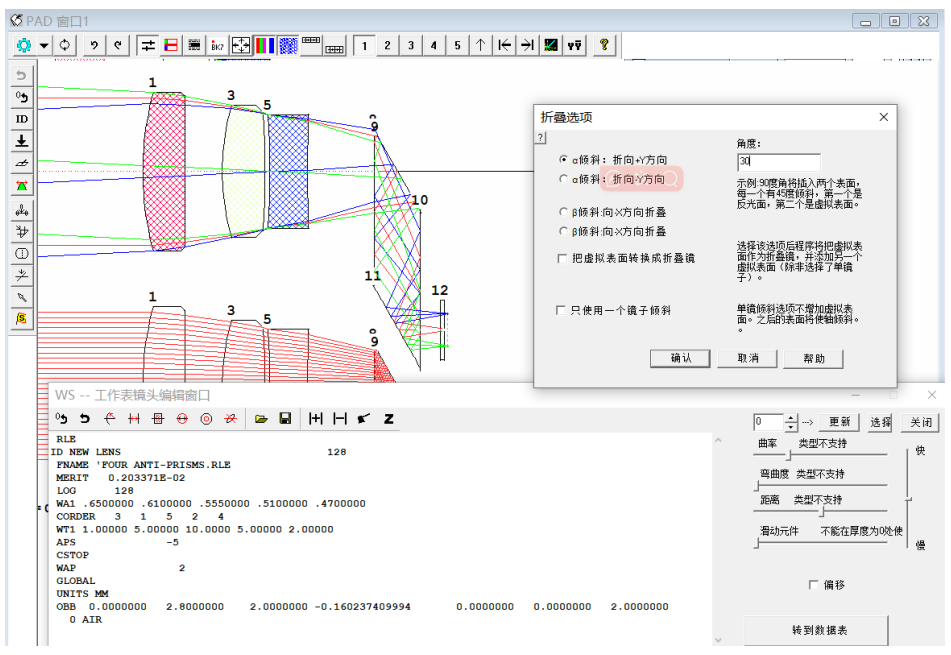Select zoom preset 5 in PAD toolbar
Image resolution: width=951 pixels, height=655 pixels.
[x=457, y=45]
